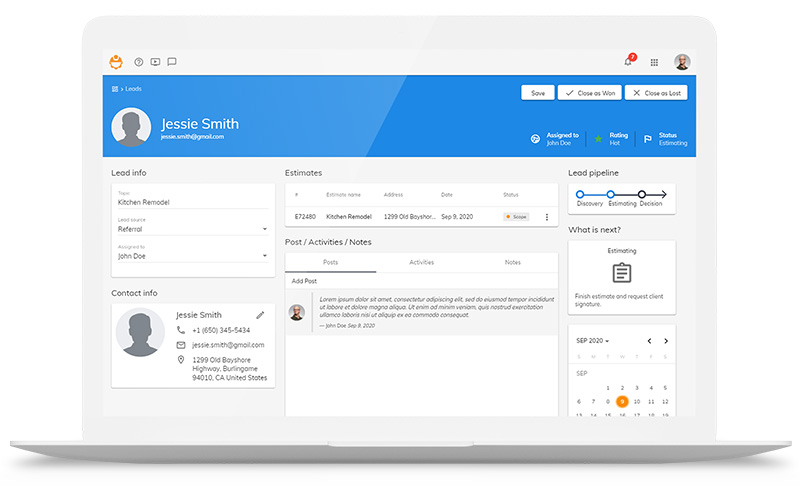The height and width of the screenshot is (500, 800).
Task: Click the Save button
Action: click(538, 93)
